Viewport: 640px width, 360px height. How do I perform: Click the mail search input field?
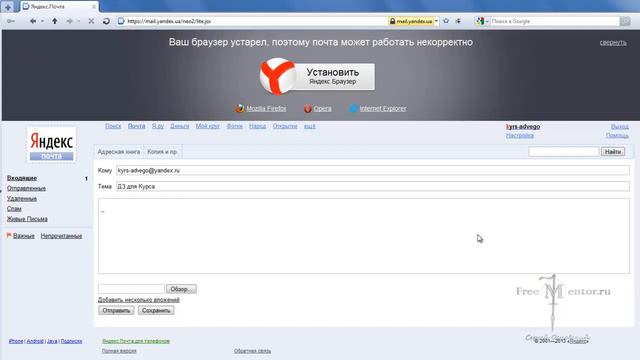564,152
